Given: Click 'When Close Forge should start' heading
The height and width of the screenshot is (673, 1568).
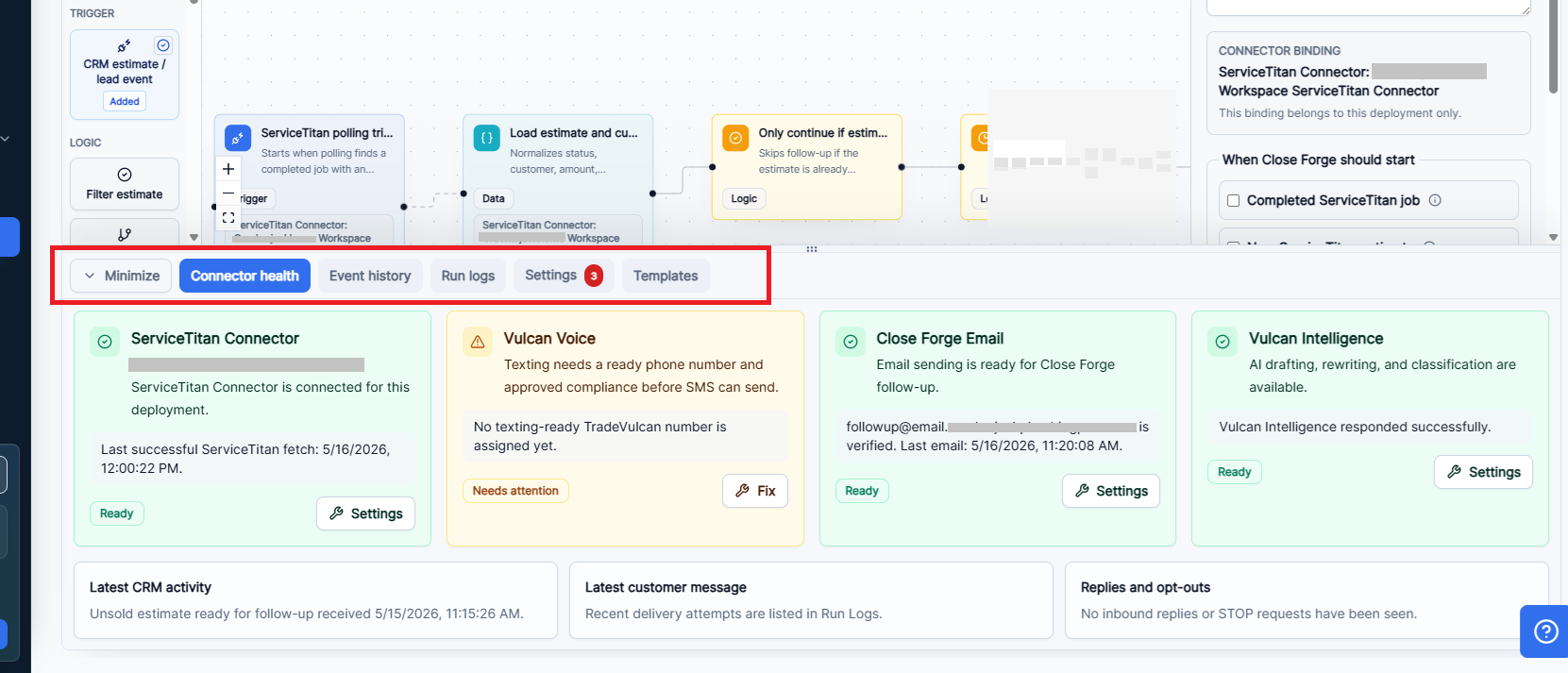Looking at the screenshot, I should (1318, 160).
